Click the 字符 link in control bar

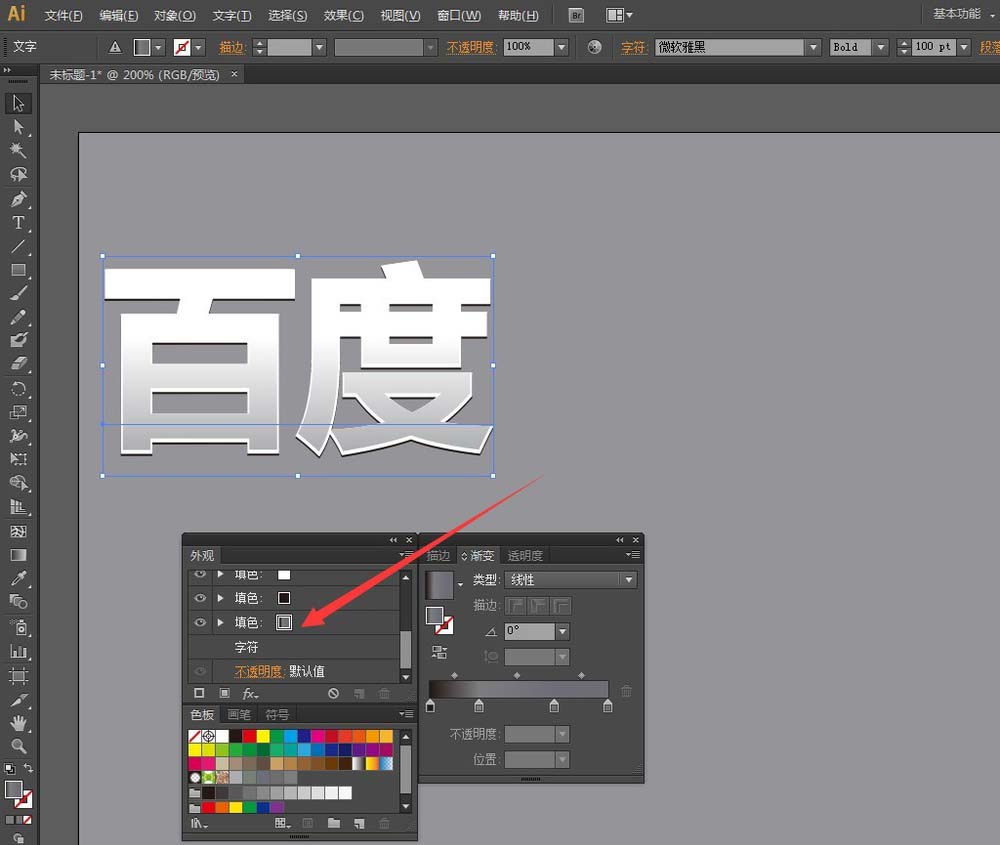pyautogui.click(x=633, y=47)
